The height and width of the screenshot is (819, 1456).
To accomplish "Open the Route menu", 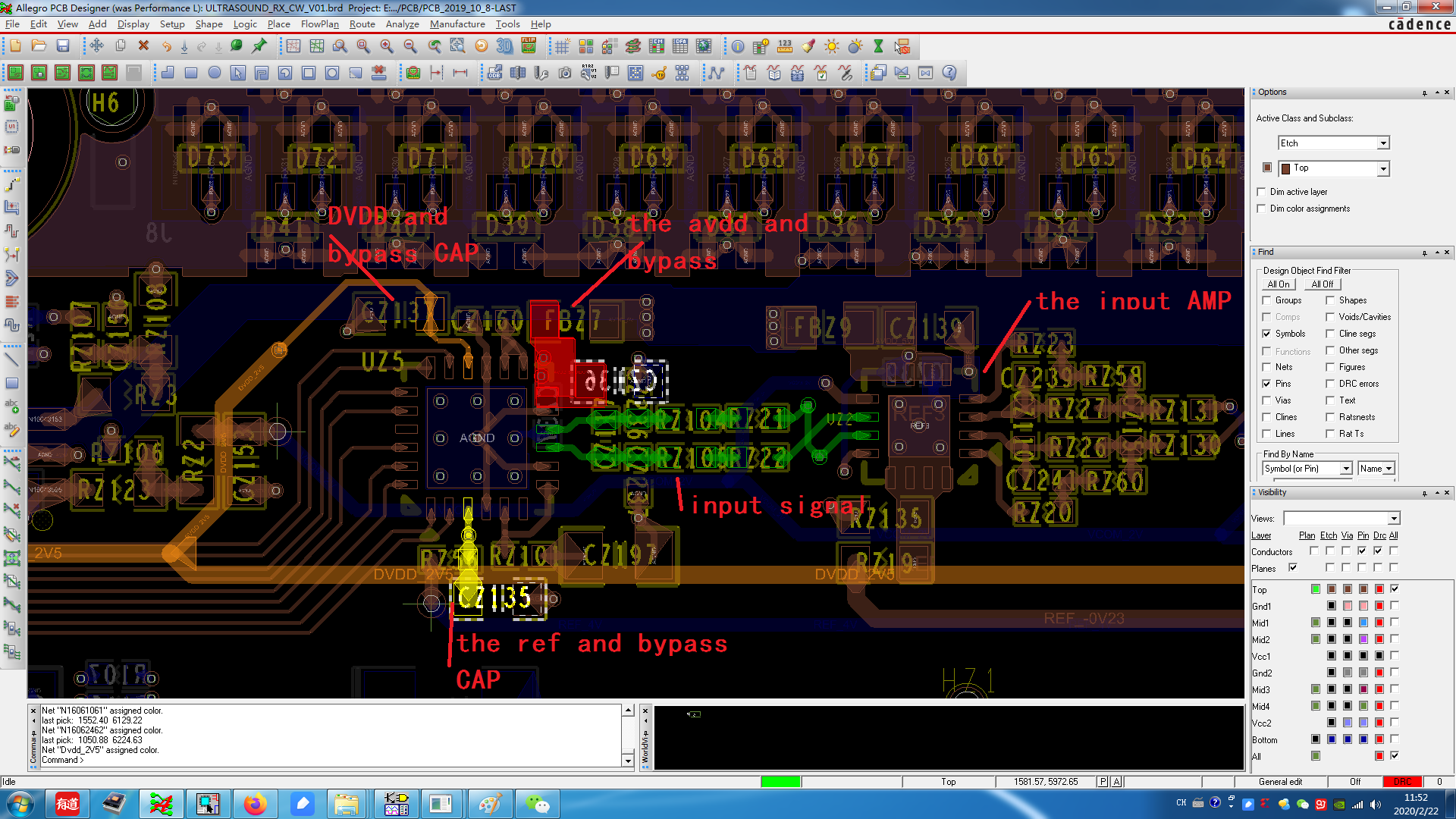I will [x=362, y=24].
